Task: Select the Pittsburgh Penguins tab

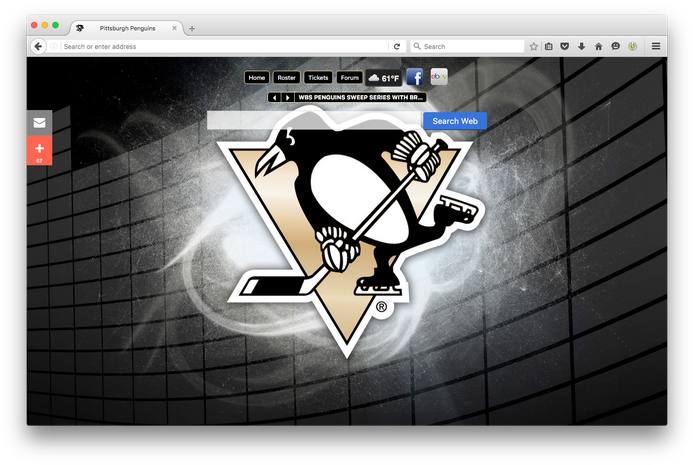Action: (127, 28)
